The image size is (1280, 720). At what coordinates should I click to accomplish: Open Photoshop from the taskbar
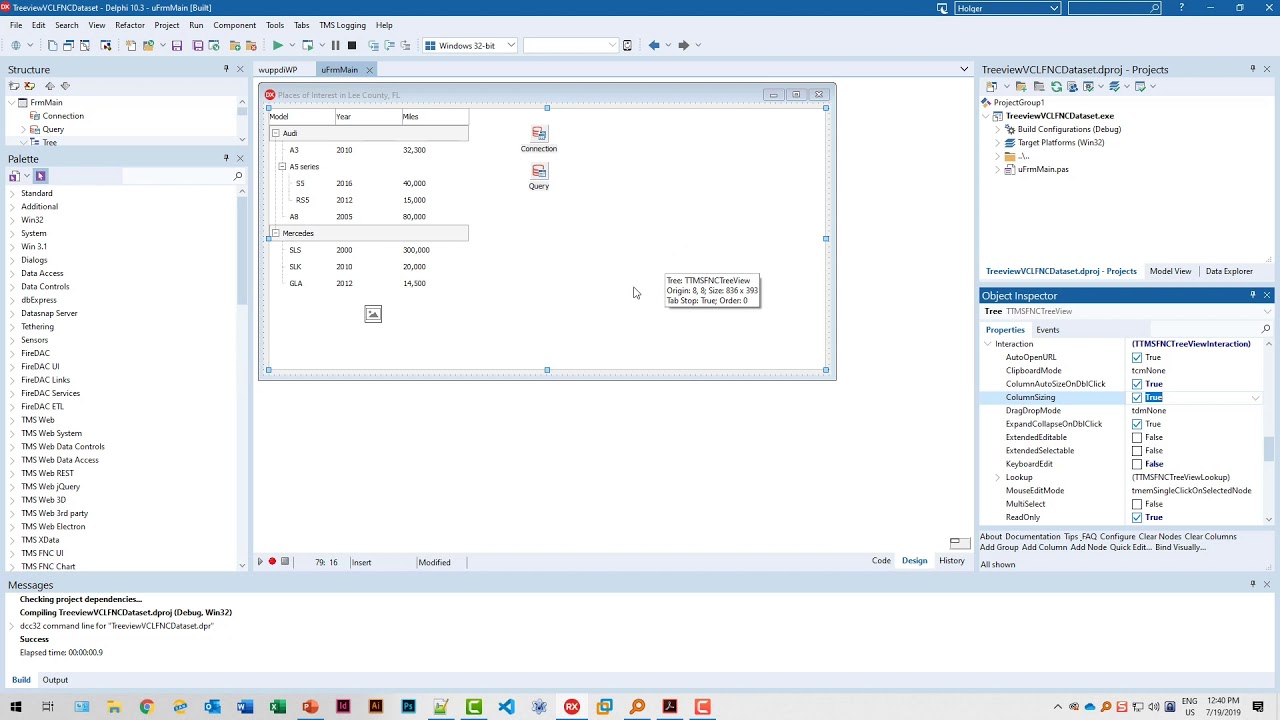tap(408, 707)
